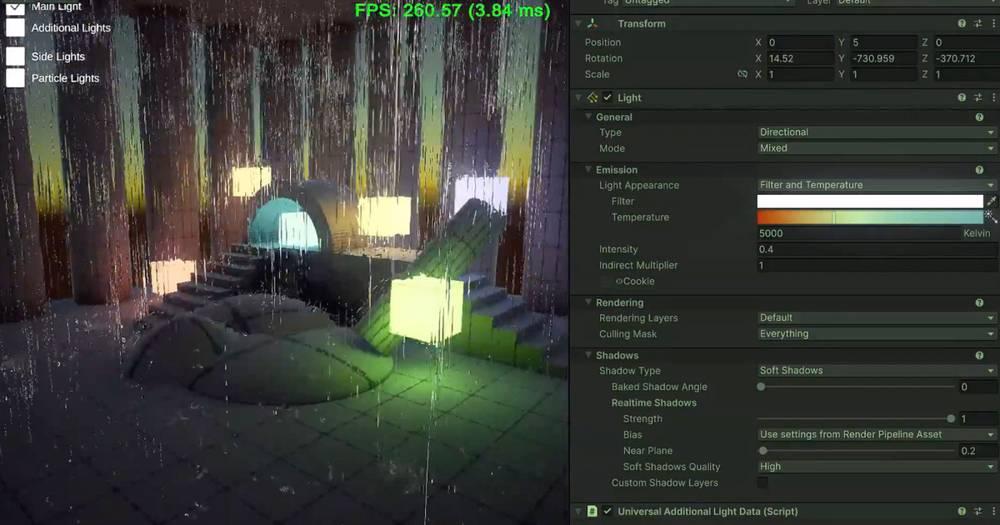Image resolution: width=1000 pixels, height=525 pixels.
Task: Click the Near Plane slider
Action: [856, 450]
